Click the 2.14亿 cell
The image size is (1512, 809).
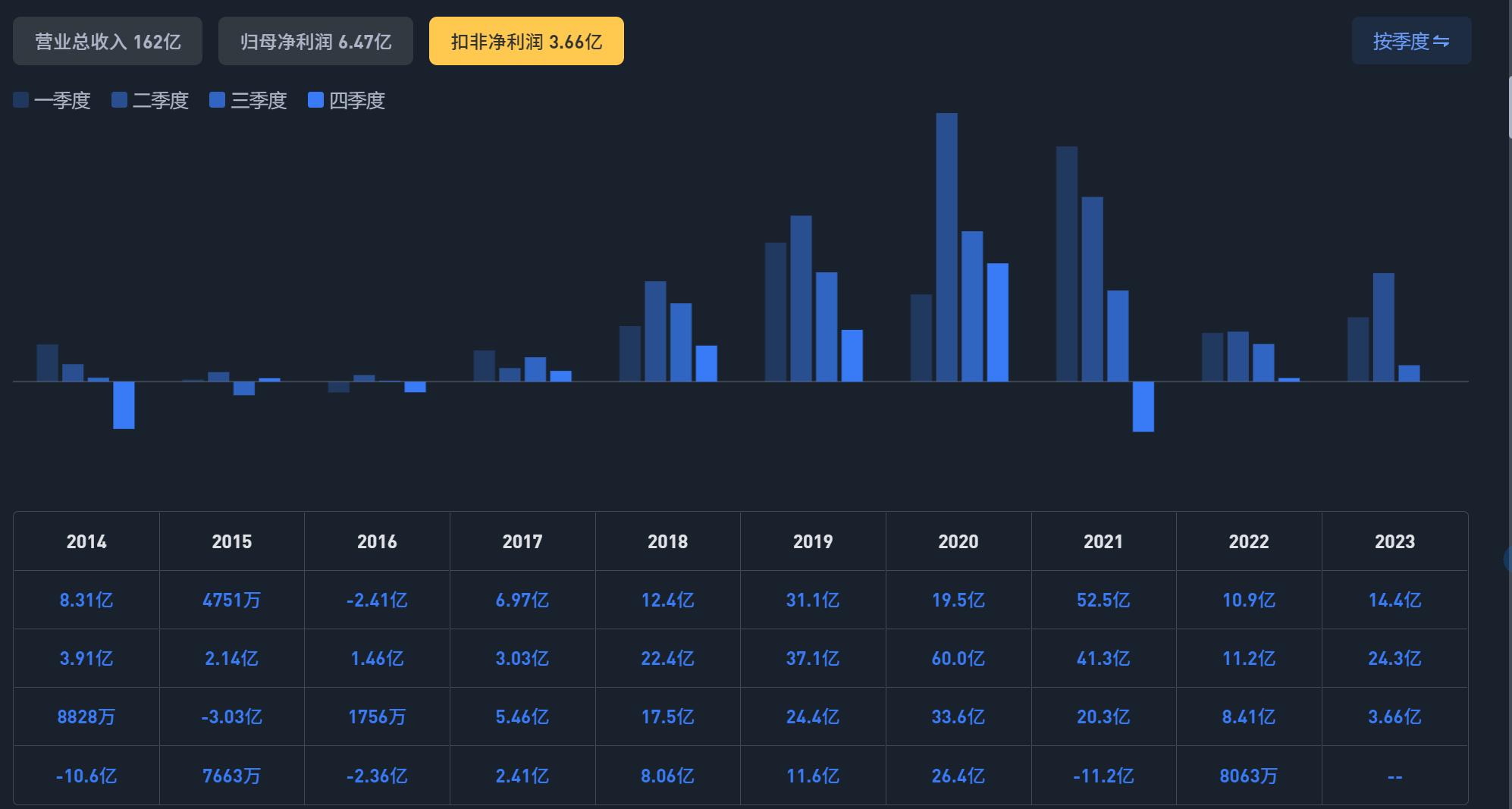[x=232, y=658]
